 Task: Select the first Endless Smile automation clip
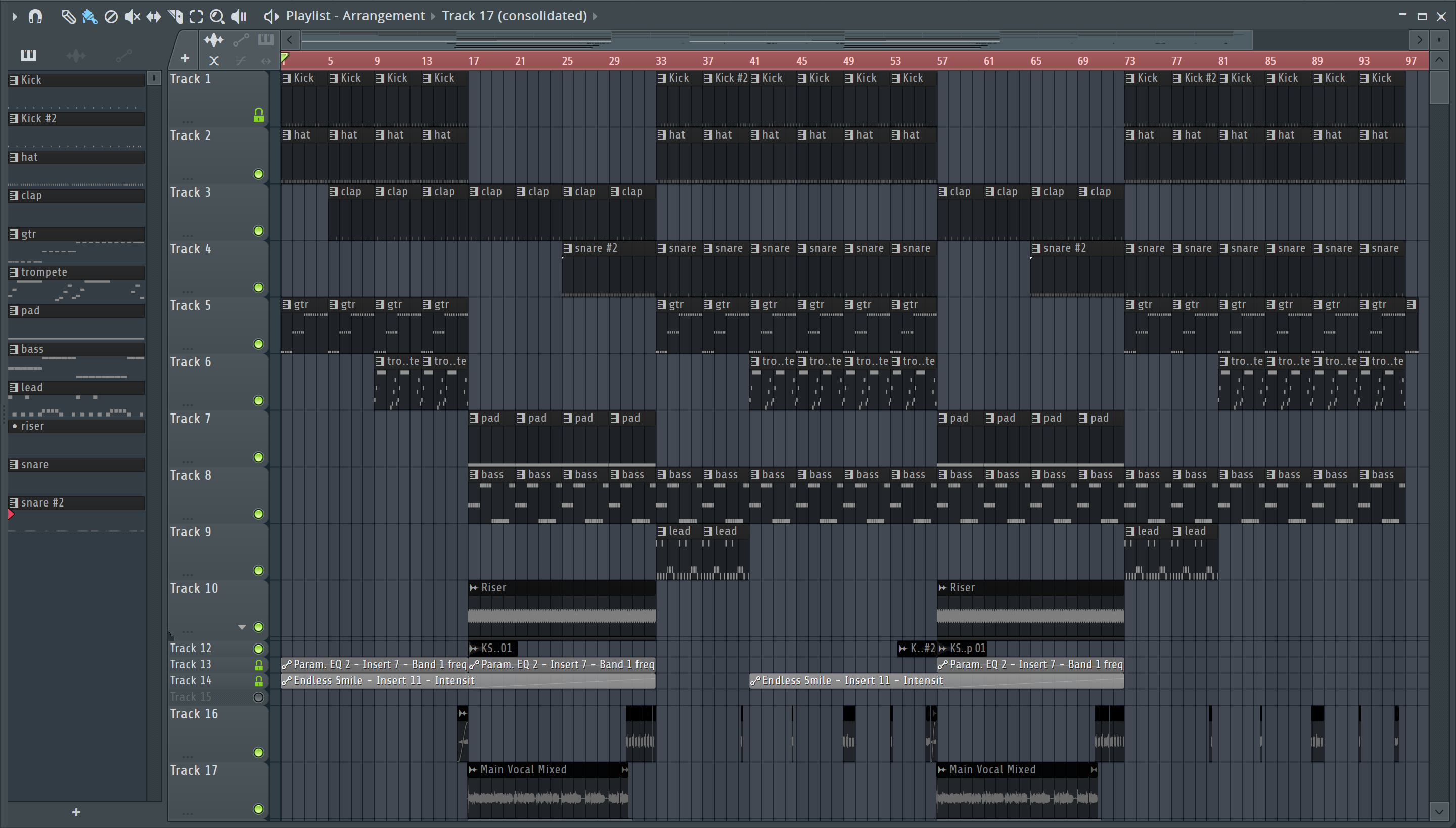click(468, 681)
